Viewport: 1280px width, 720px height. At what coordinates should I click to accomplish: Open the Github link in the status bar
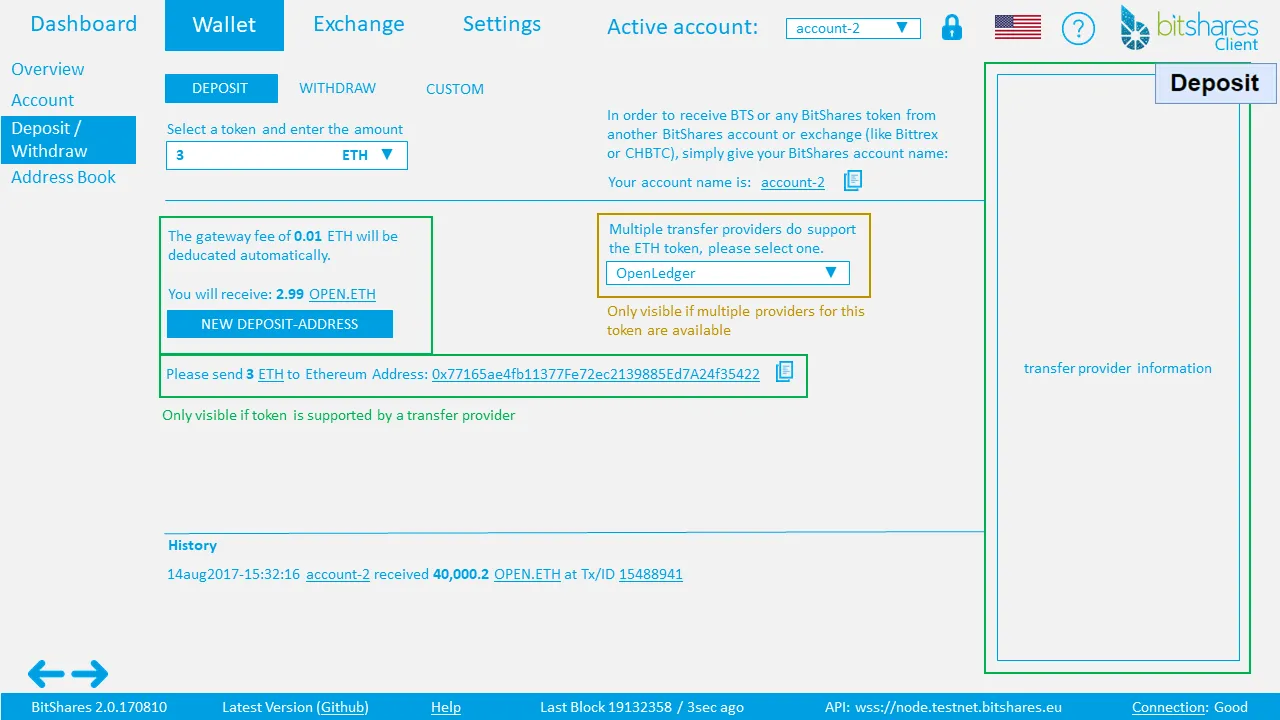(x=343, y=707)
